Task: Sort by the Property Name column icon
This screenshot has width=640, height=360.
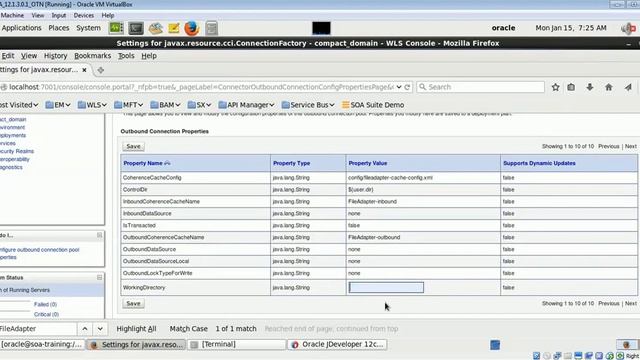Action: tap(167, 163)
